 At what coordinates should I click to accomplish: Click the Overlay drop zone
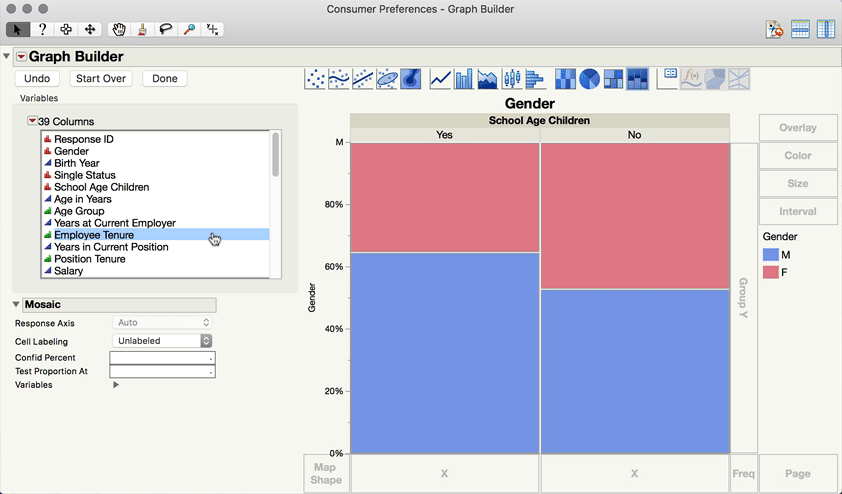[798, 128]
